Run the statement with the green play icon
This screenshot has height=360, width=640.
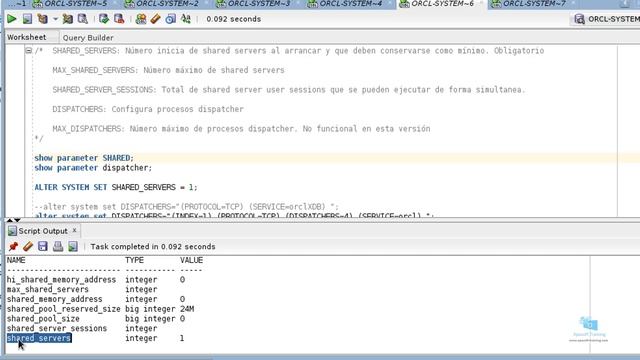click(x=11, y=19)
